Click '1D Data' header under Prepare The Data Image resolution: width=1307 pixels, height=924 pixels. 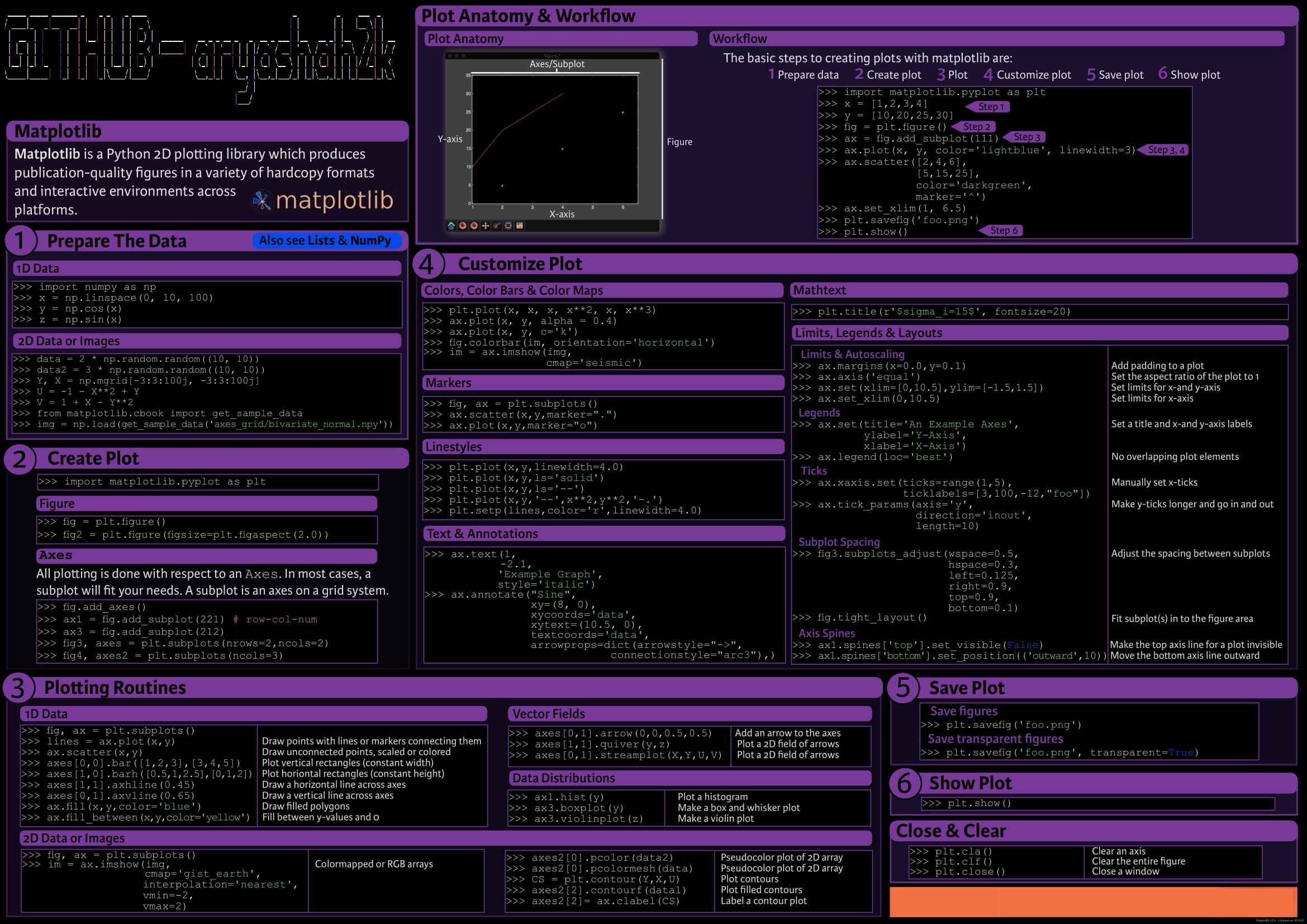[x=207, y=269]
